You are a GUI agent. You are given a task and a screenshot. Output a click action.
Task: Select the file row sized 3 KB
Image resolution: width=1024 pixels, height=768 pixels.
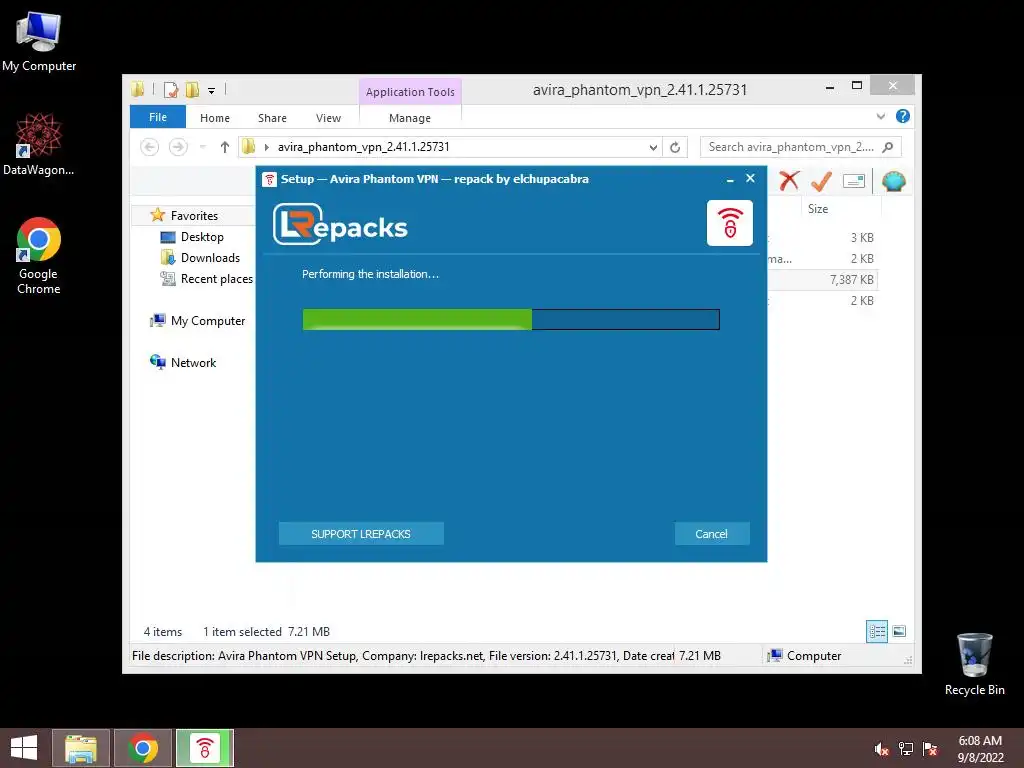[x=823, y=238]
